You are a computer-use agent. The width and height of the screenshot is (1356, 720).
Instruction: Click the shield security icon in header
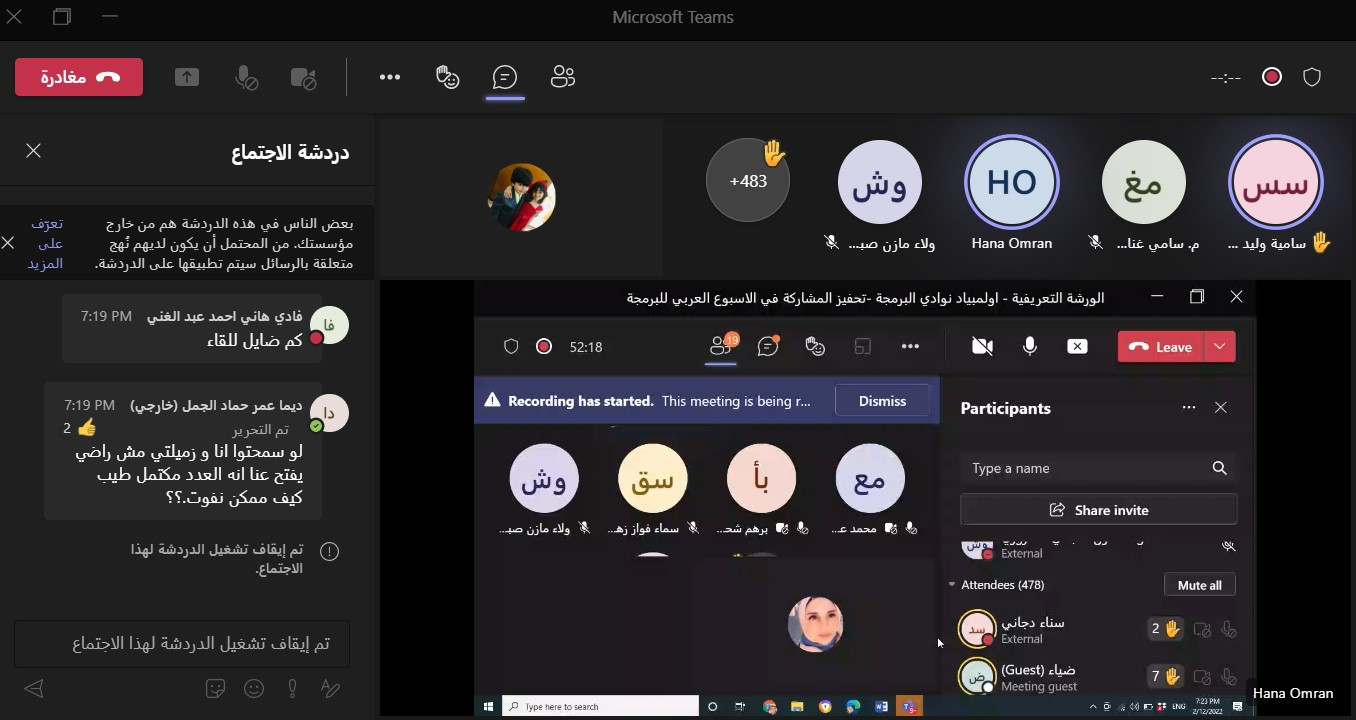pos(1313,77)
